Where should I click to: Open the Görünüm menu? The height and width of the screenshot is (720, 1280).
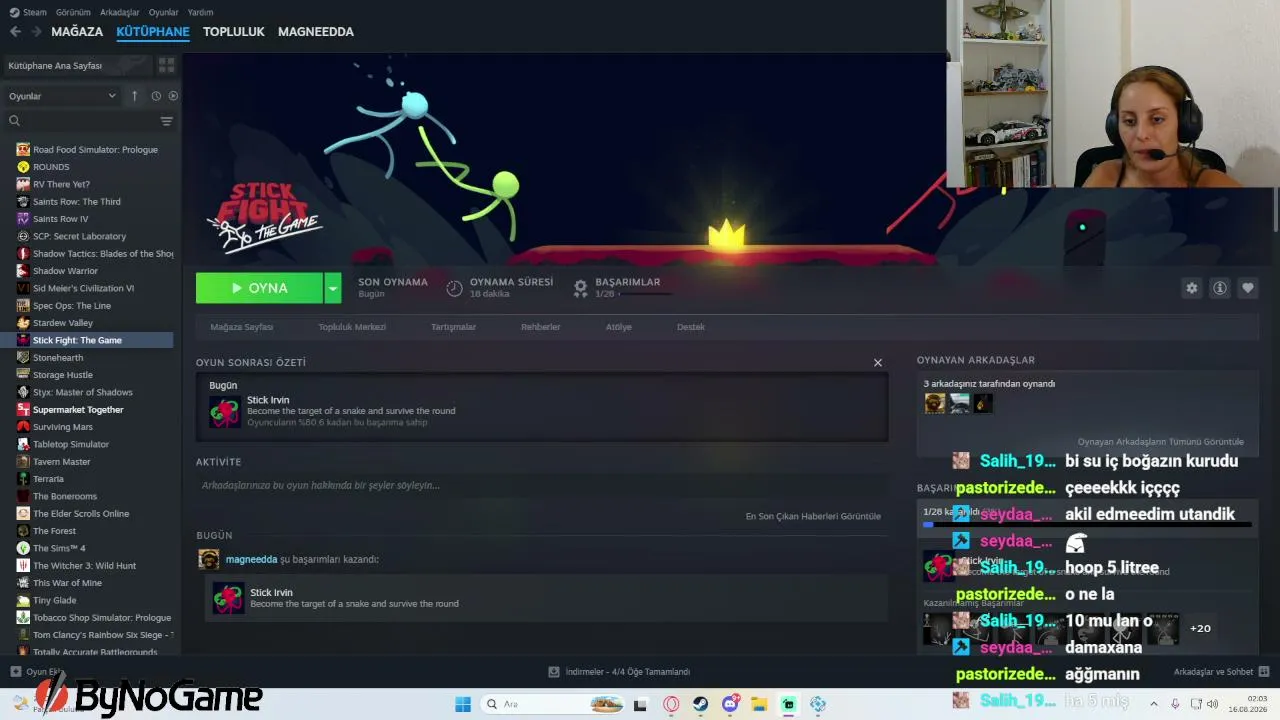(73, 12)
